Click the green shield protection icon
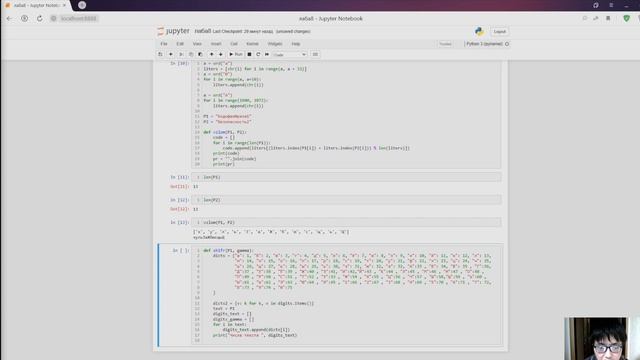The image size is (640, 360). coord(627,18)
